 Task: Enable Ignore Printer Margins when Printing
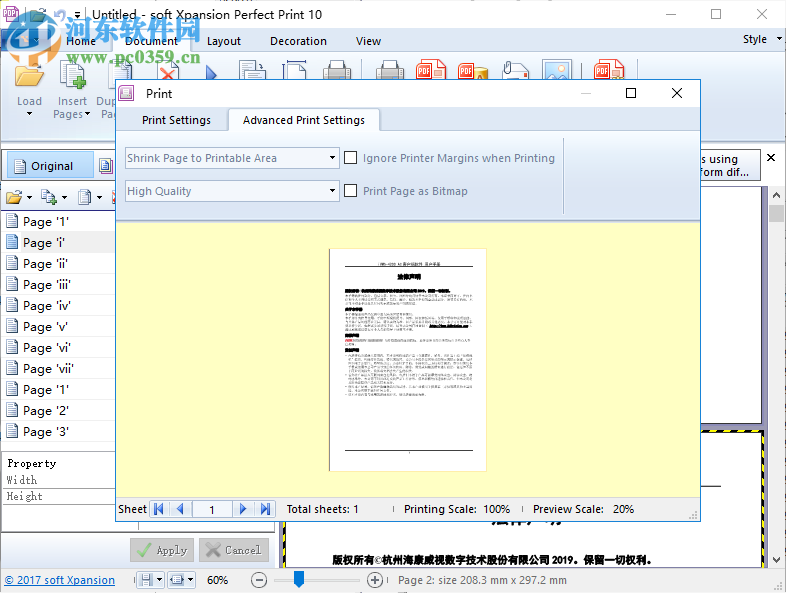point(351,158)
